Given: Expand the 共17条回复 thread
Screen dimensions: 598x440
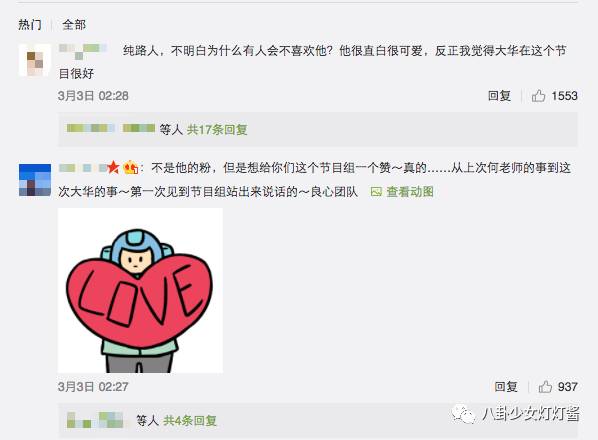Looking at the screenshot, I should 217,130.
